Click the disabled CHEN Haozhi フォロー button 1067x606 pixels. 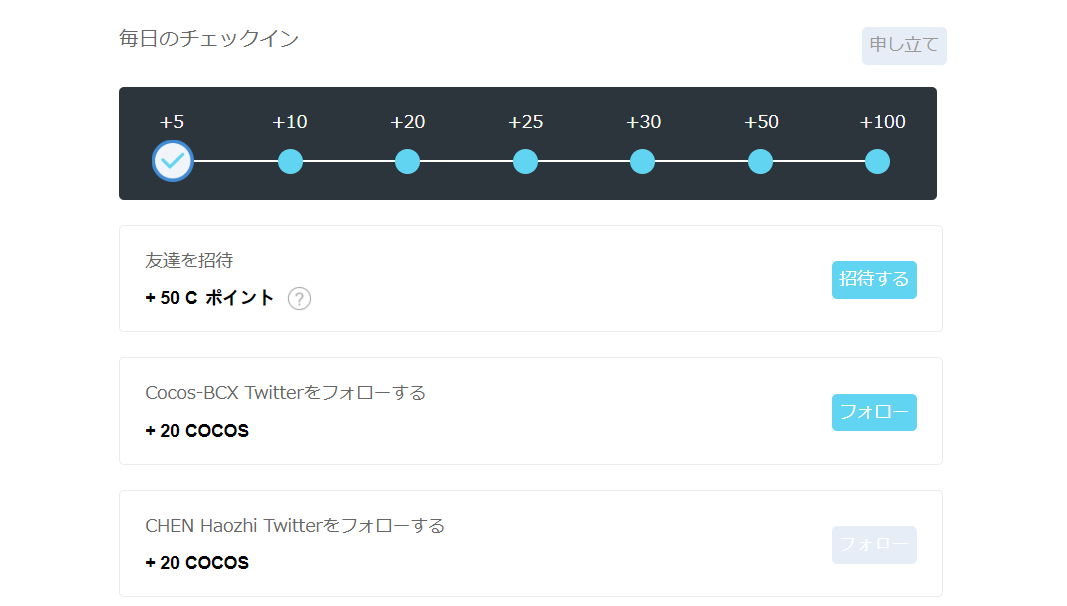click(x=874, y=545)
